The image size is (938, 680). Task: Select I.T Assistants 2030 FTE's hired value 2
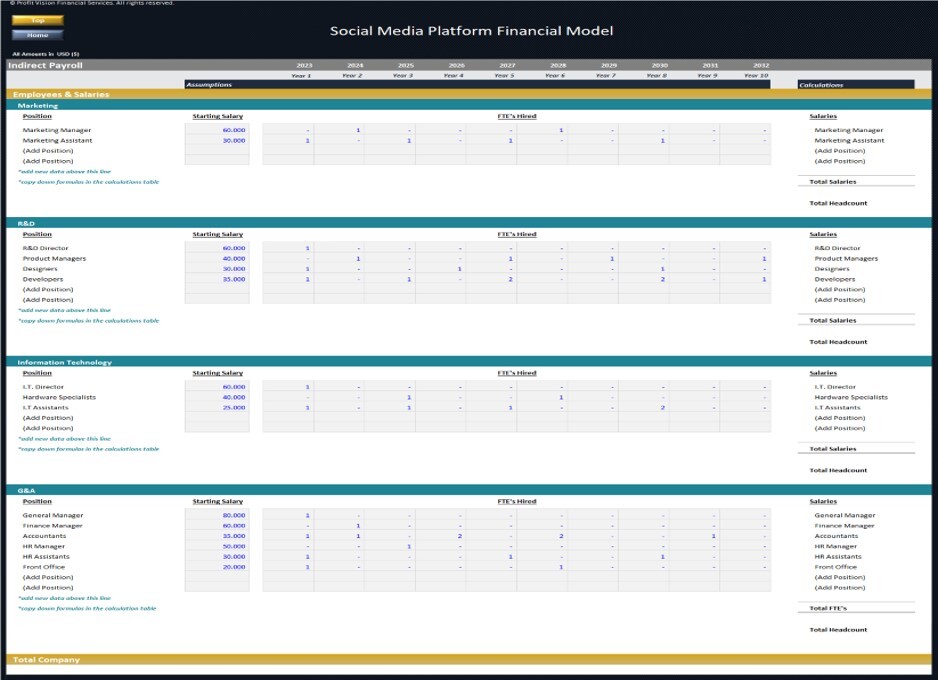click(x=644, y=407)
